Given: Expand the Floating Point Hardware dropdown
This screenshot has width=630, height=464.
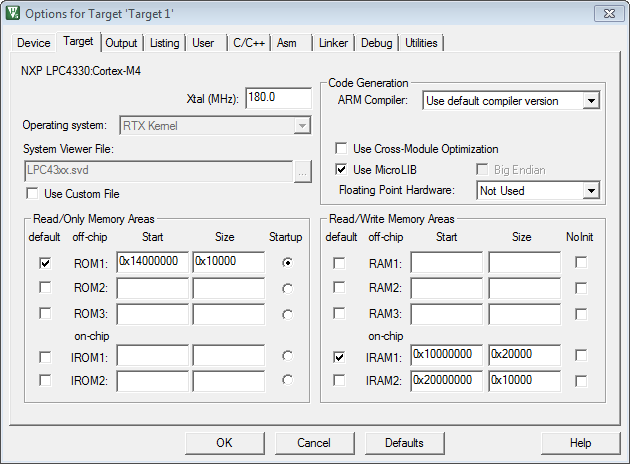Looking at the screenshot, I should click(590, 190).
